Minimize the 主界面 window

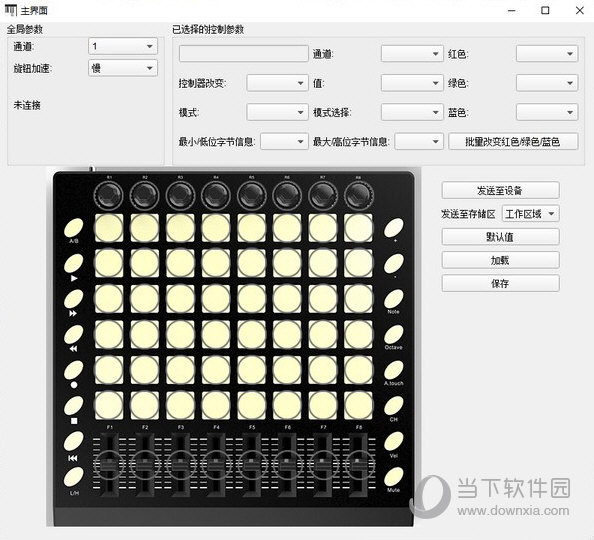511,11
